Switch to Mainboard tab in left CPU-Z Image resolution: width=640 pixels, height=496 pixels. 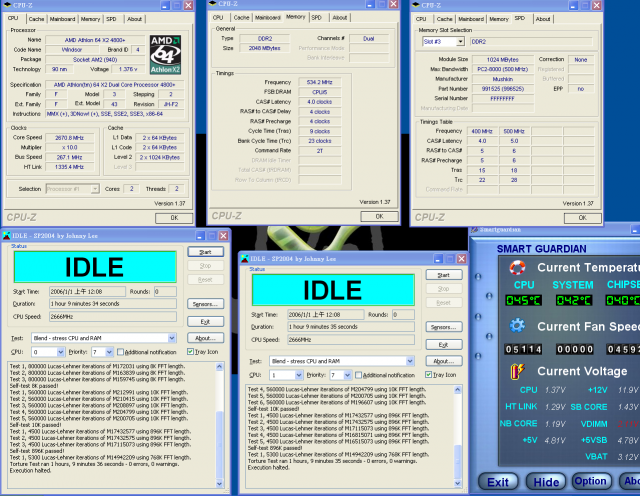(62, 19)
